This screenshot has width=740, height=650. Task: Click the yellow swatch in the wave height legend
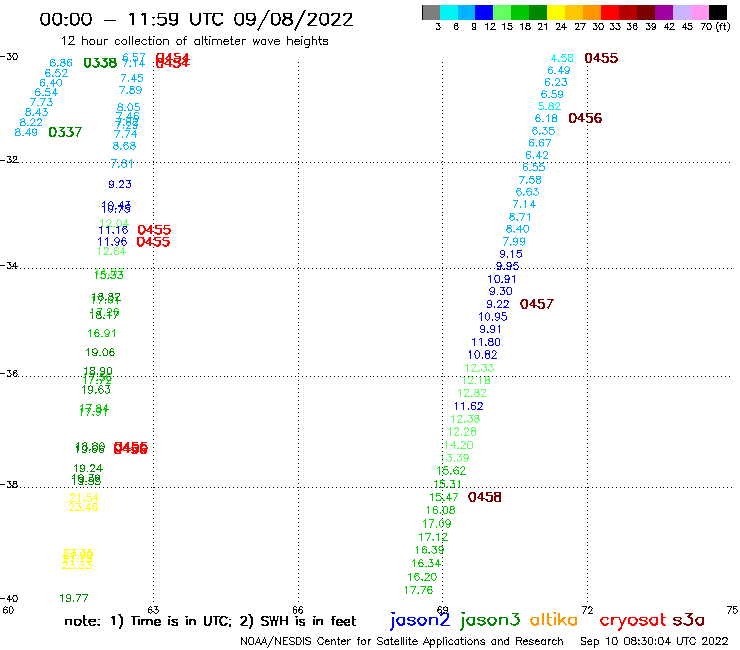[x=556, y=12]
